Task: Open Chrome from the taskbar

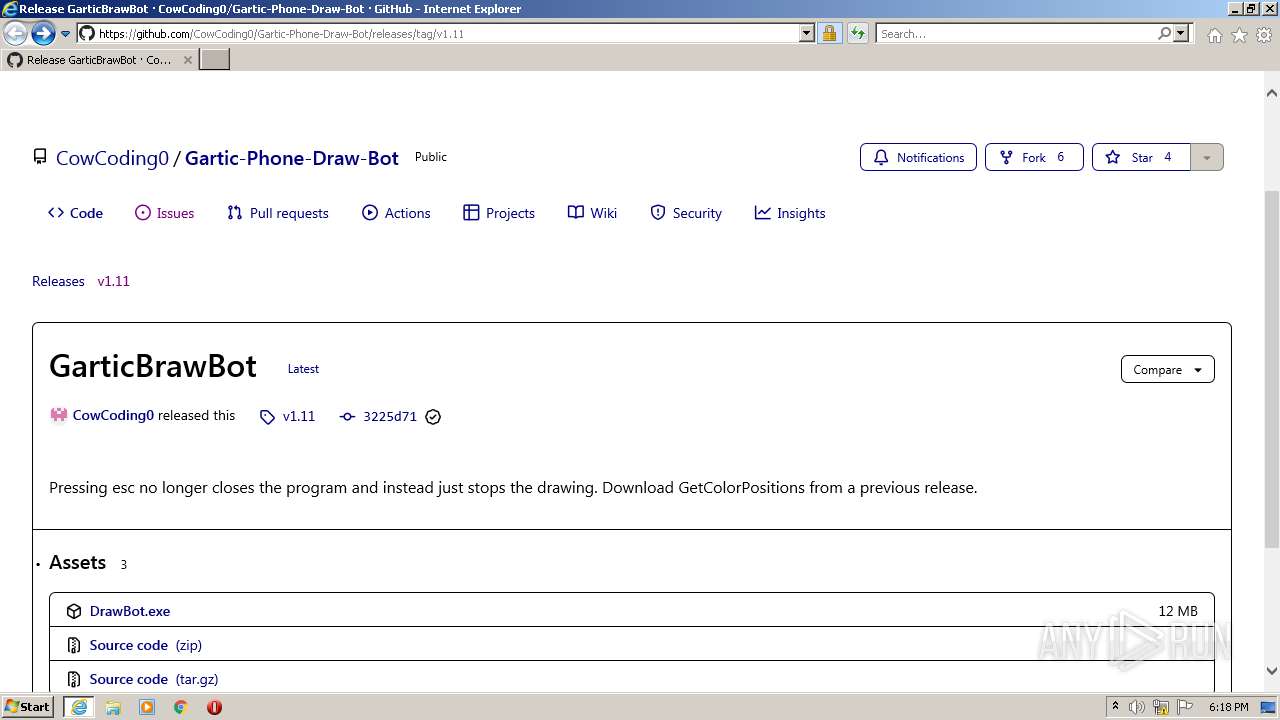Action: coord(181,707)
